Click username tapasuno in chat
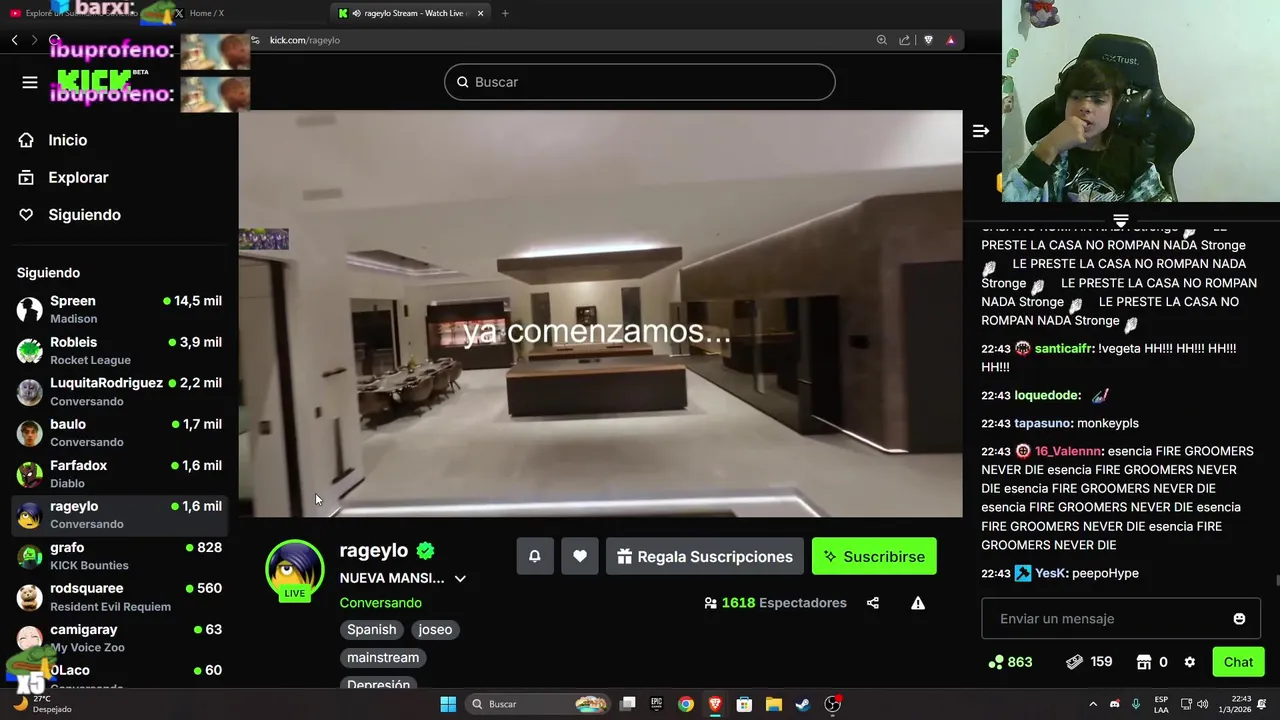 point(1042,423)
